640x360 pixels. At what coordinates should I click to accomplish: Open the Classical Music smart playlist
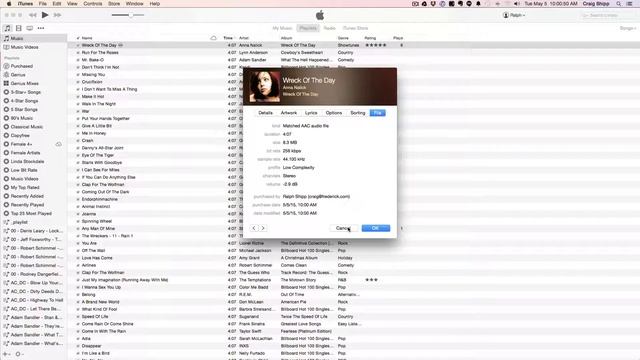(27, 127)
